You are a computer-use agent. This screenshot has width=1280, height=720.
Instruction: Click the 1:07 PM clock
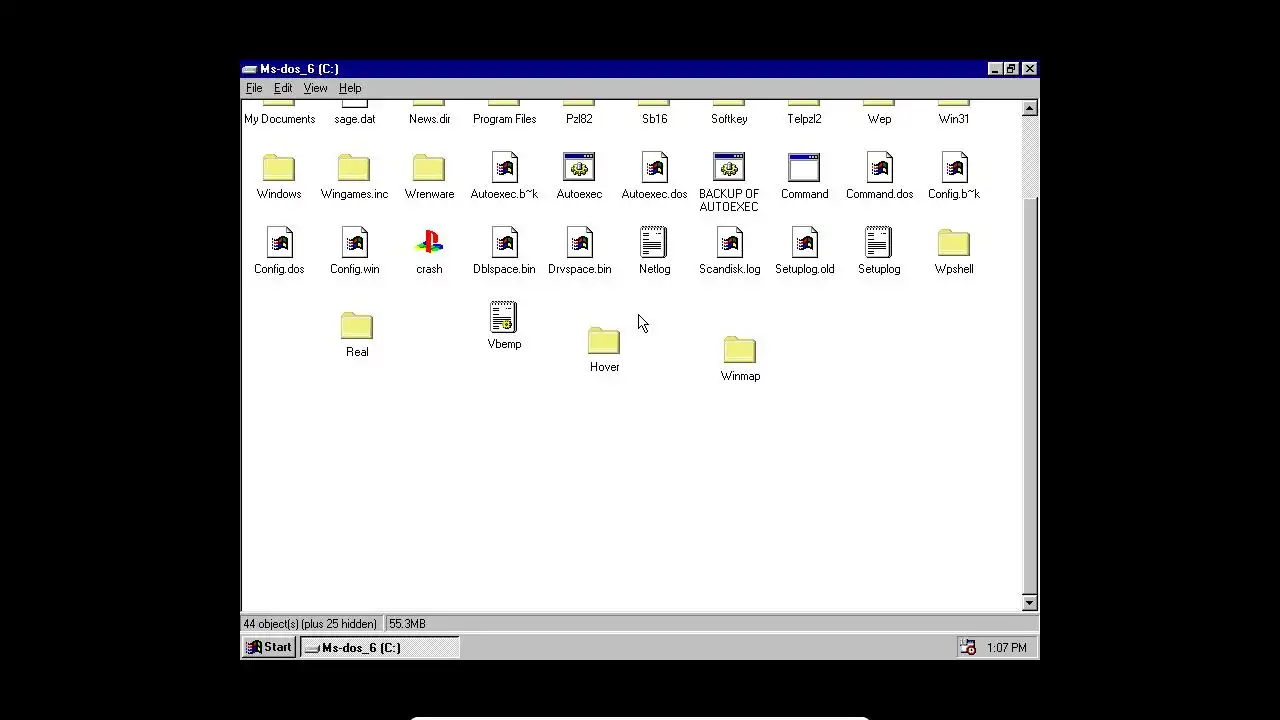coord(1006,648)
